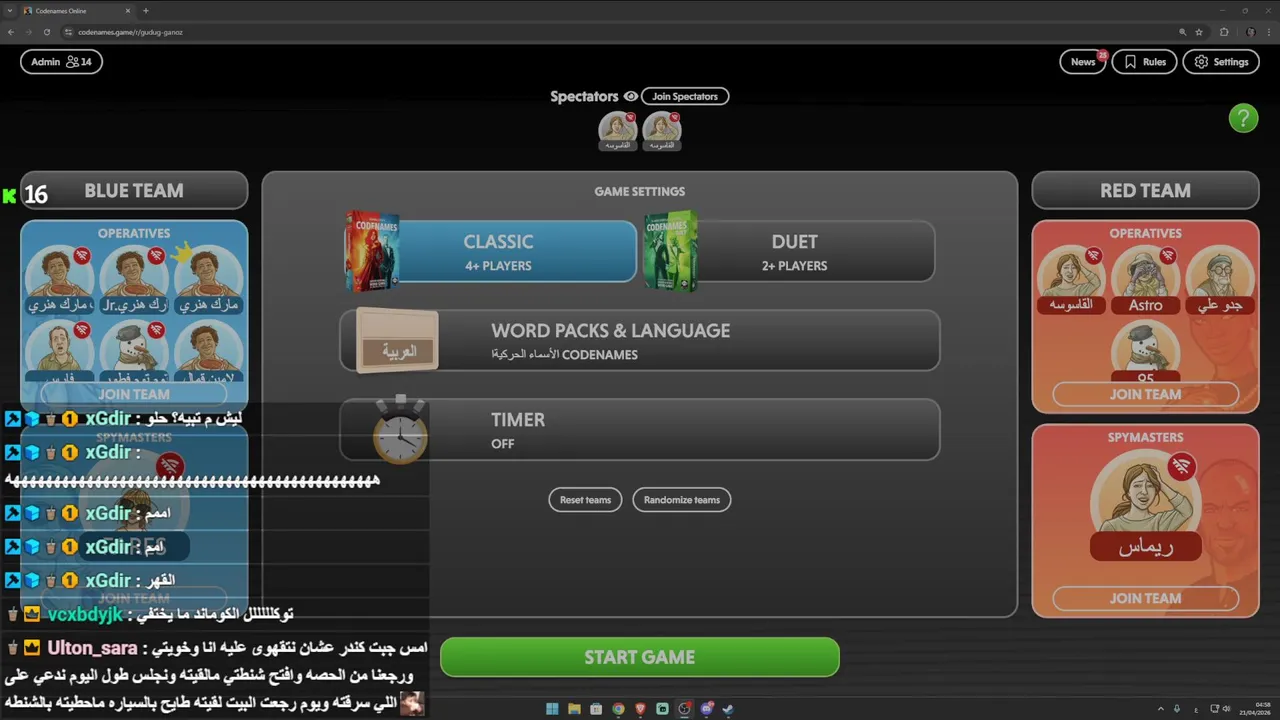Click the Red Team header
The image size is (1280, 720).
pyautogui.click(x=1145, y=190)
